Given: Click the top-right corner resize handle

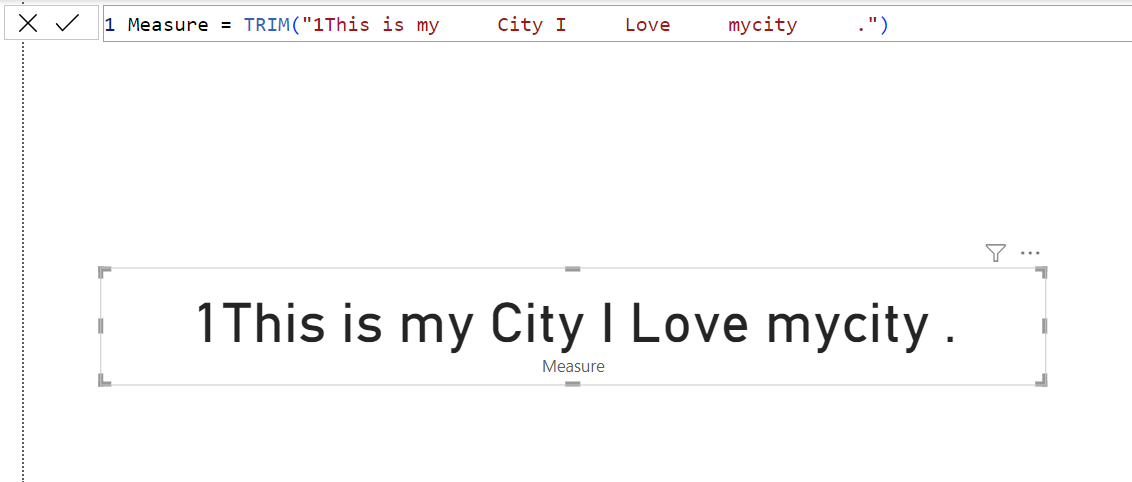Looking at the screenshot, I should click(1042, 271).
